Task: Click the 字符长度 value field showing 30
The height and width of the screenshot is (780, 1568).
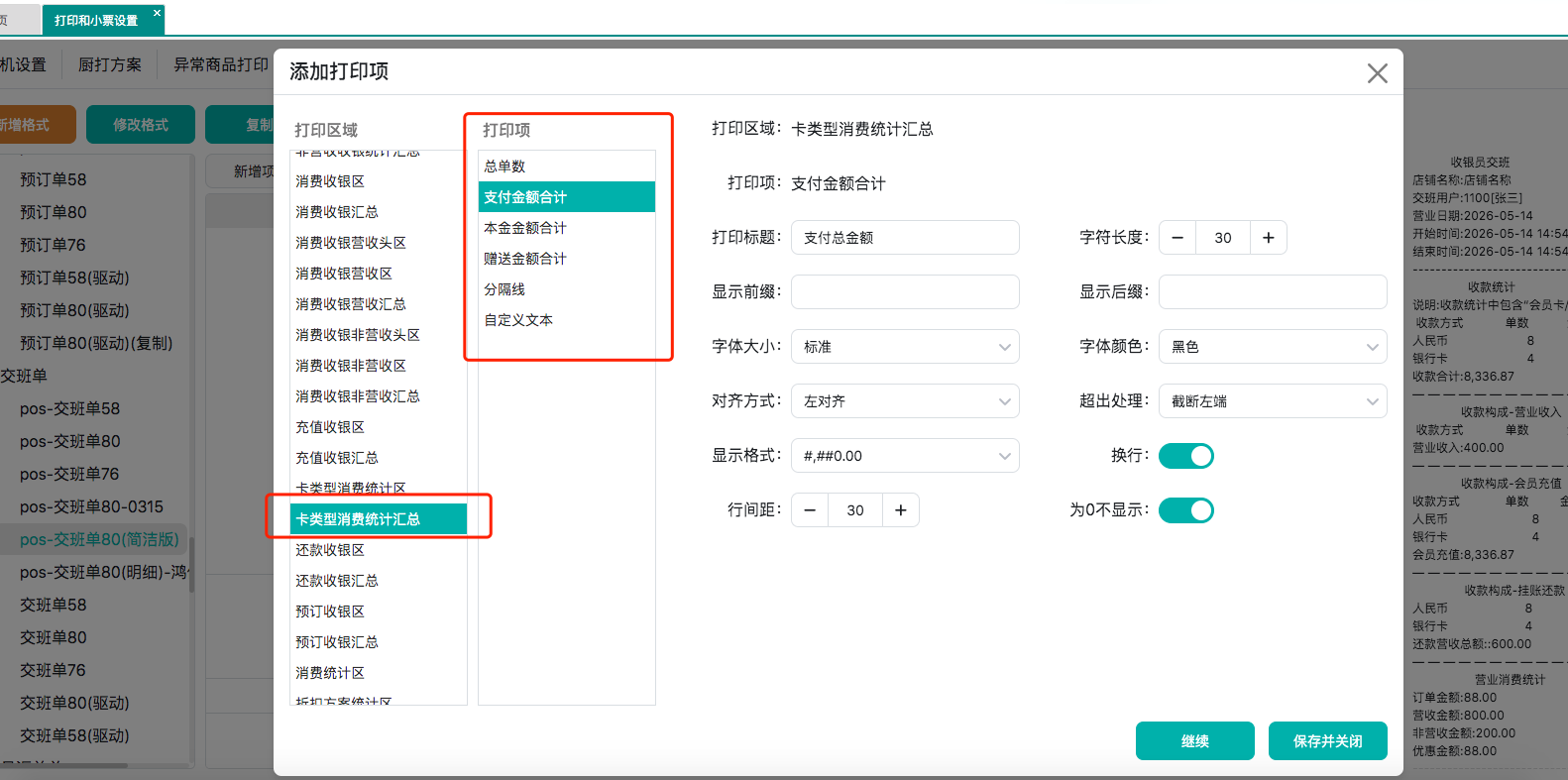Action: pos(1223,238)
